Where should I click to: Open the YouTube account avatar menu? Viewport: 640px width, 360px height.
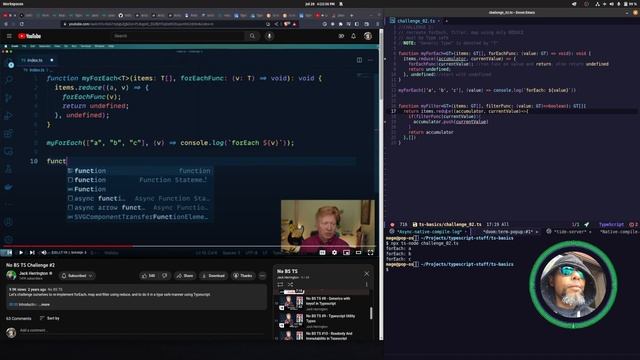pyautogui.click(x=368, y=36)
